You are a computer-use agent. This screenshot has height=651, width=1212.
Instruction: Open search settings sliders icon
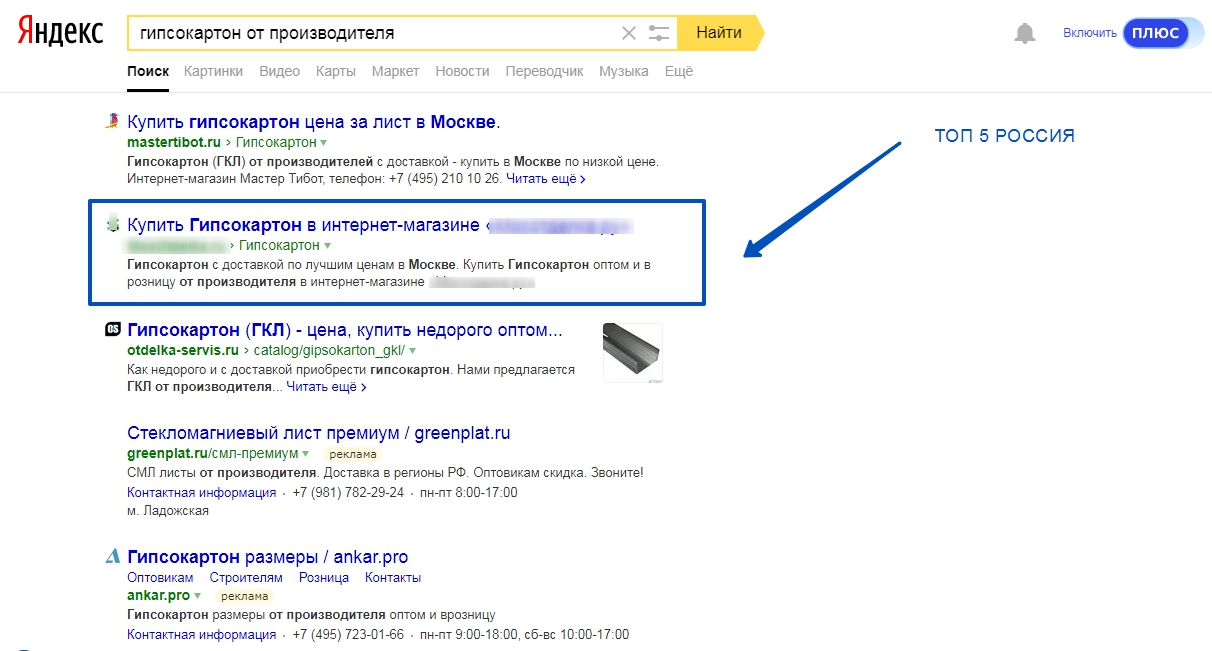click(x=659, y=33)
